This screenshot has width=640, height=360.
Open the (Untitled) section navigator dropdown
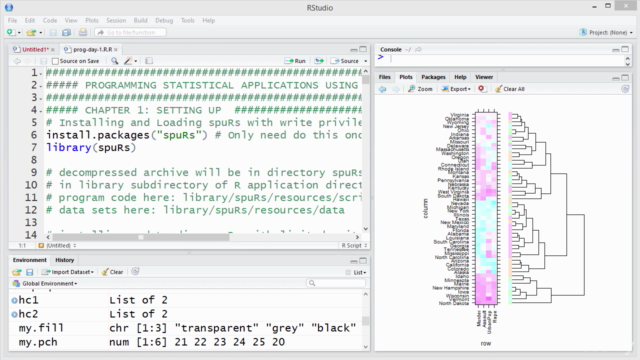pyautogui.click(x=58, y=245)
